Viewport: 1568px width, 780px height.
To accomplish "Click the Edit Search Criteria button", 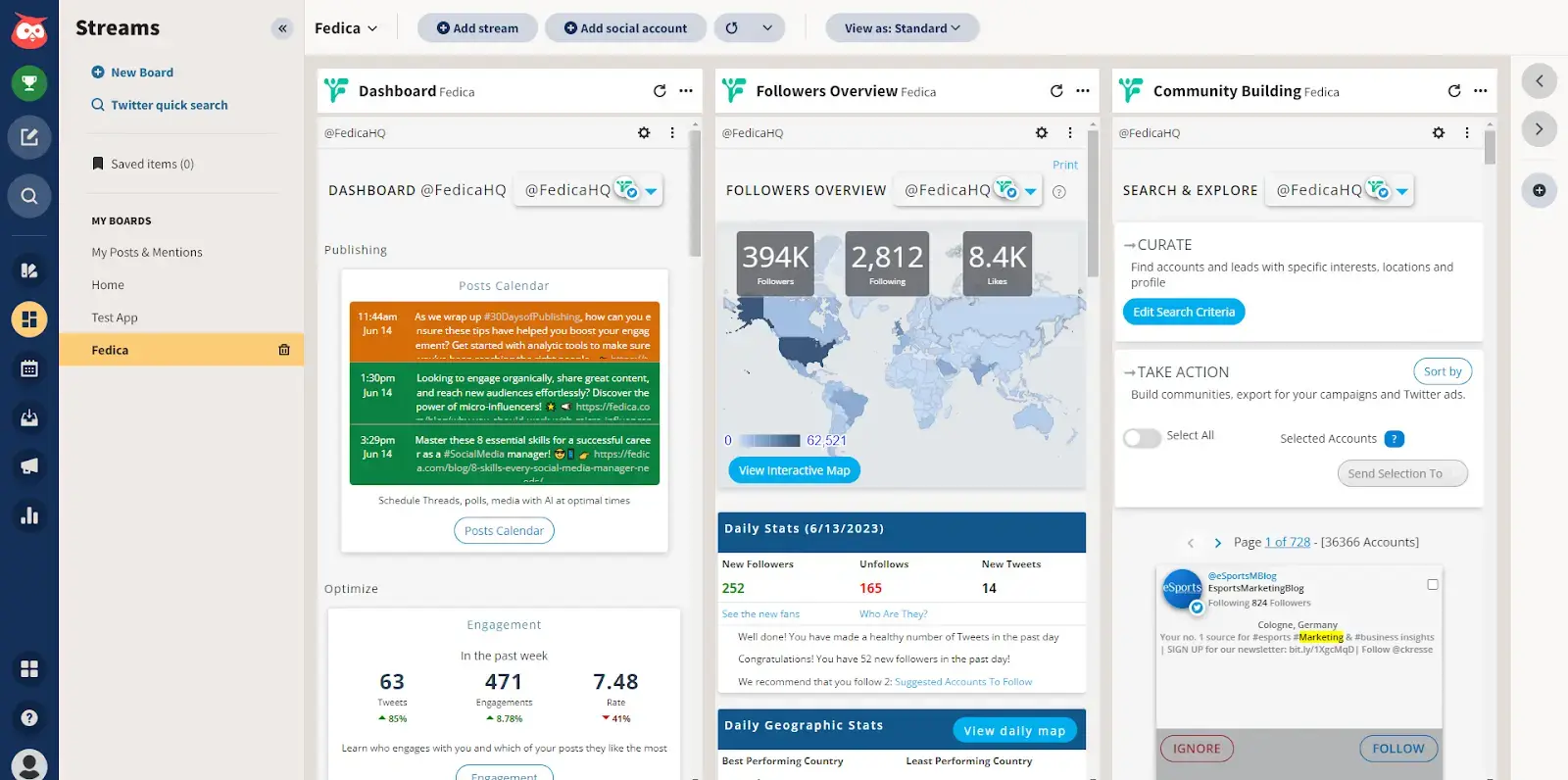I will 1183,312.
